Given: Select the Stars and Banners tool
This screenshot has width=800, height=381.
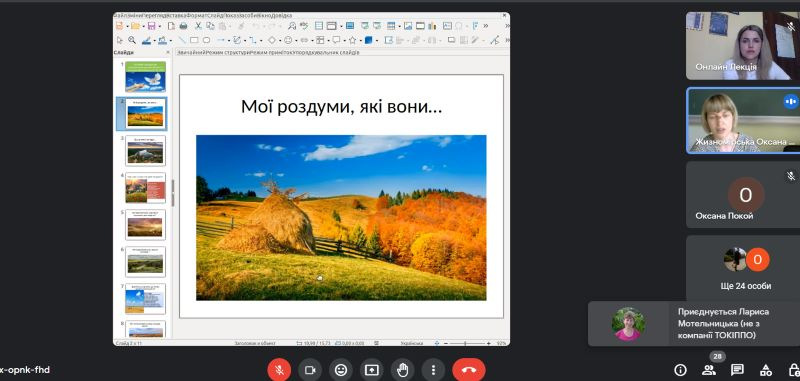Looking at the screenshot, I should (x=352, y=40).
